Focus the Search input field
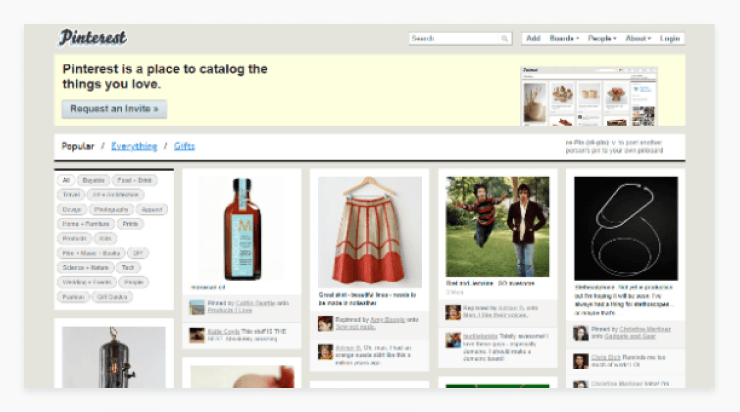 tap(460, 38)
